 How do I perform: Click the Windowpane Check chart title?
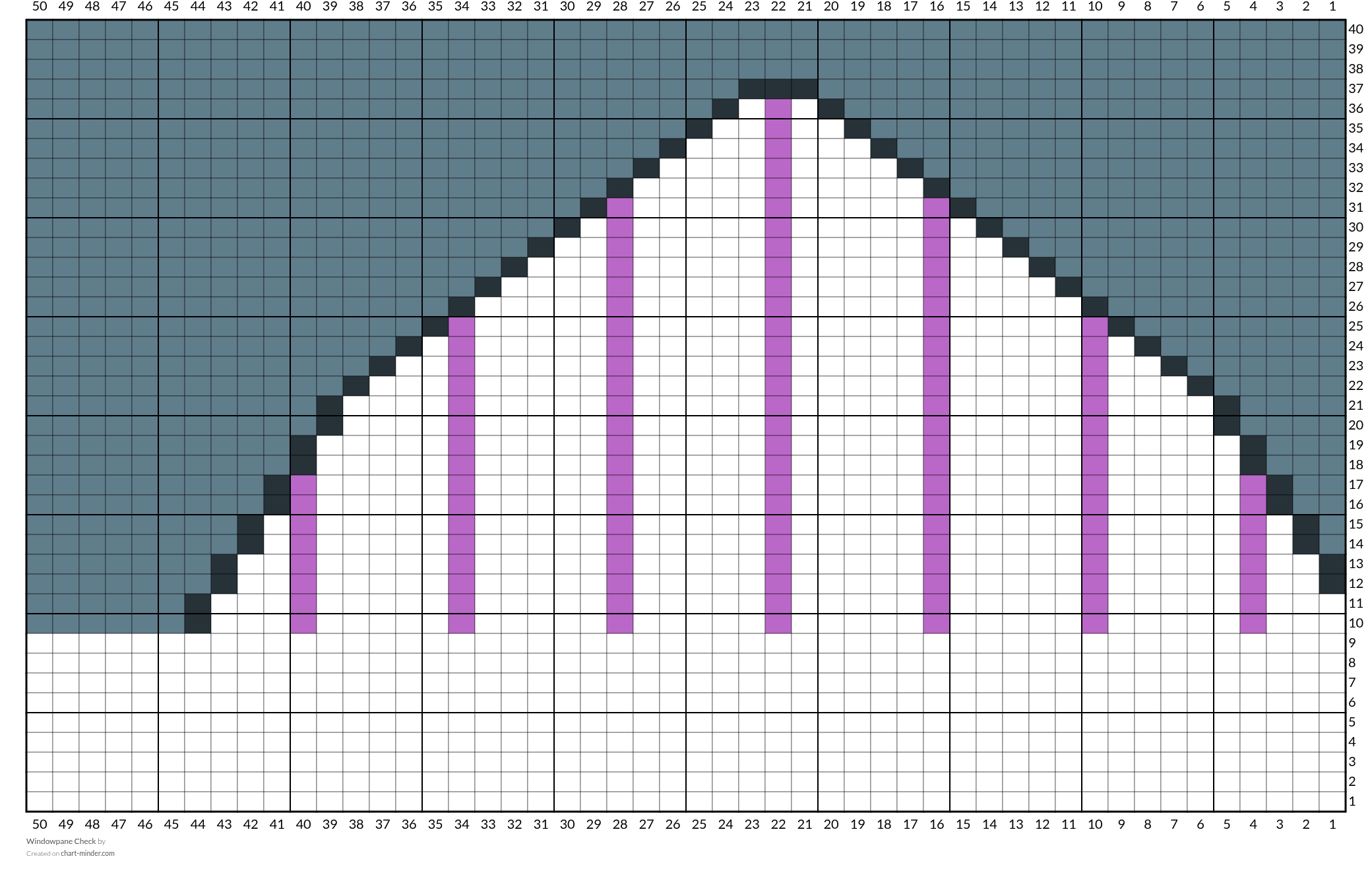(61, 841)
